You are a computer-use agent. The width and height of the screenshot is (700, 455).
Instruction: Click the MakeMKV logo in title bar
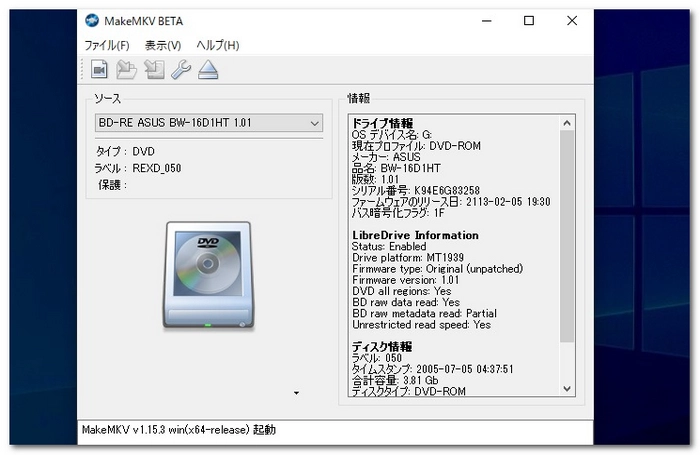[x=93, y=21]
